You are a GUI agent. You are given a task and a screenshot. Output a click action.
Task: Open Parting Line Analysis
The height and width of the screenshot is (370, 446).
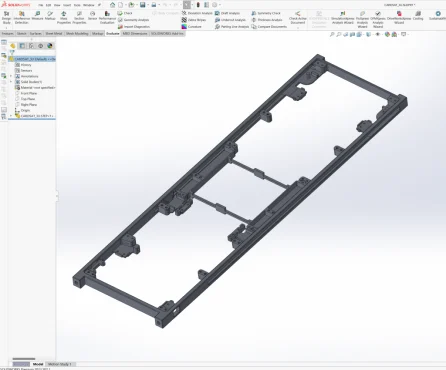point(232,27)
